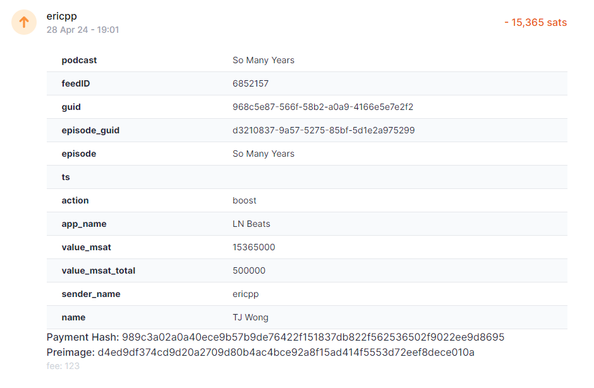
Task: Click the fee: 123 label
Action: pyautogui.click(x=63, y=366)
